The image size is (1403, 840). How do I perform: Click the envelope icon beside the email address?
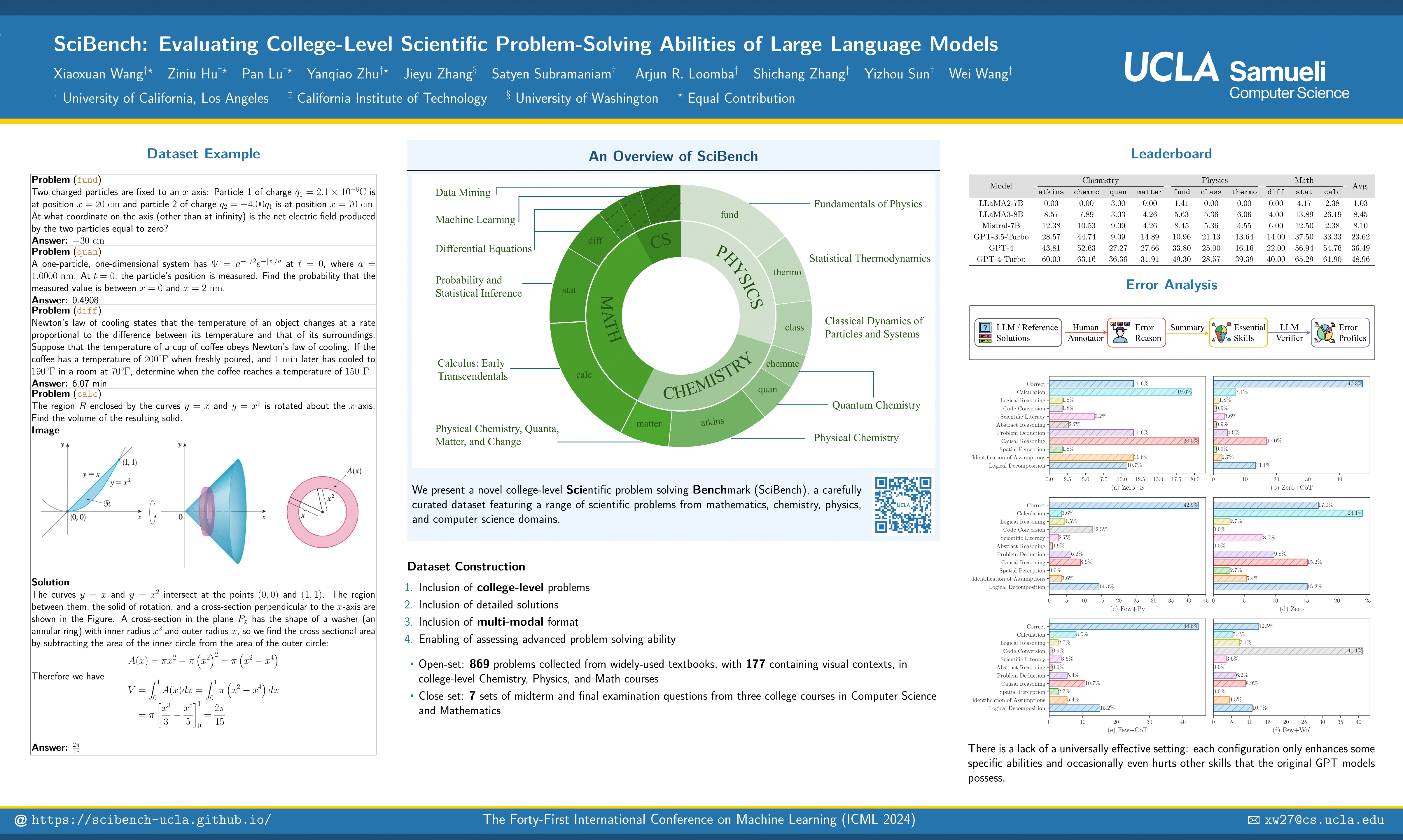[1254, 820]
